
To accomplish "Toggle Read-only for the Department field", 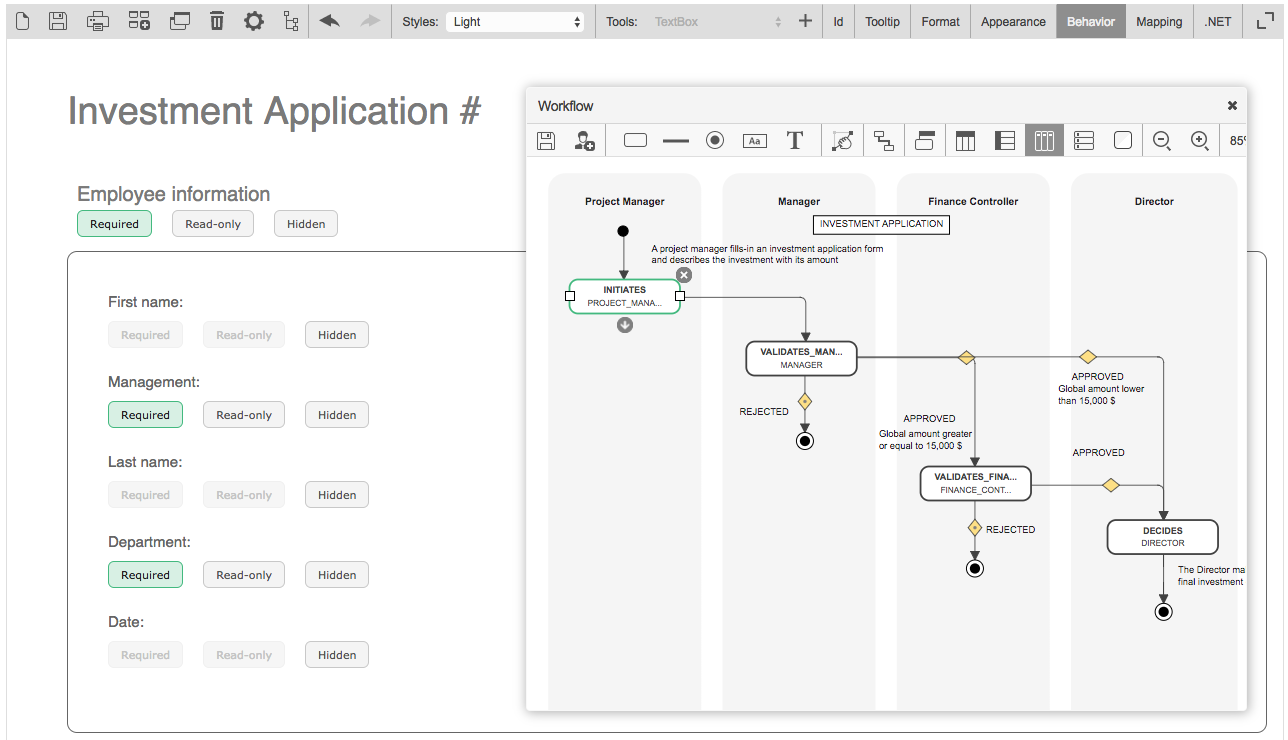I will click(244, 575).
